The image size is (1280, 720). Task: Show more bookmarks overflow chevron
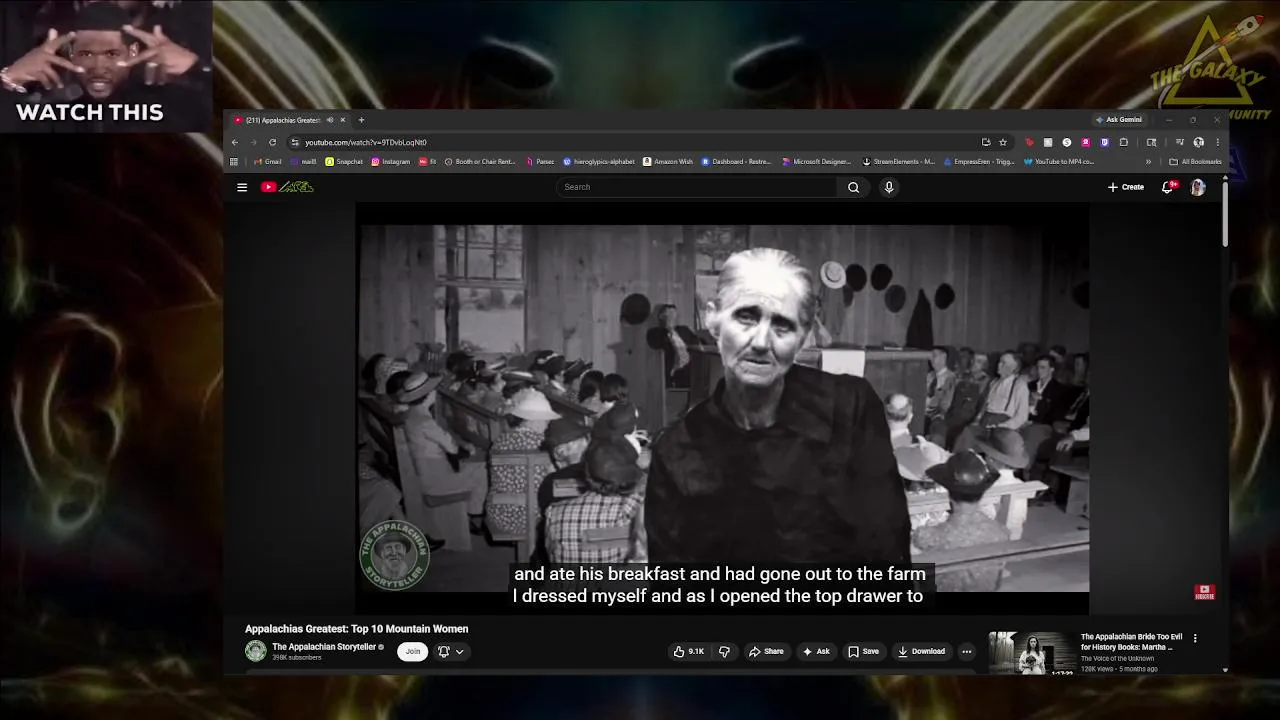[1148, 161]
